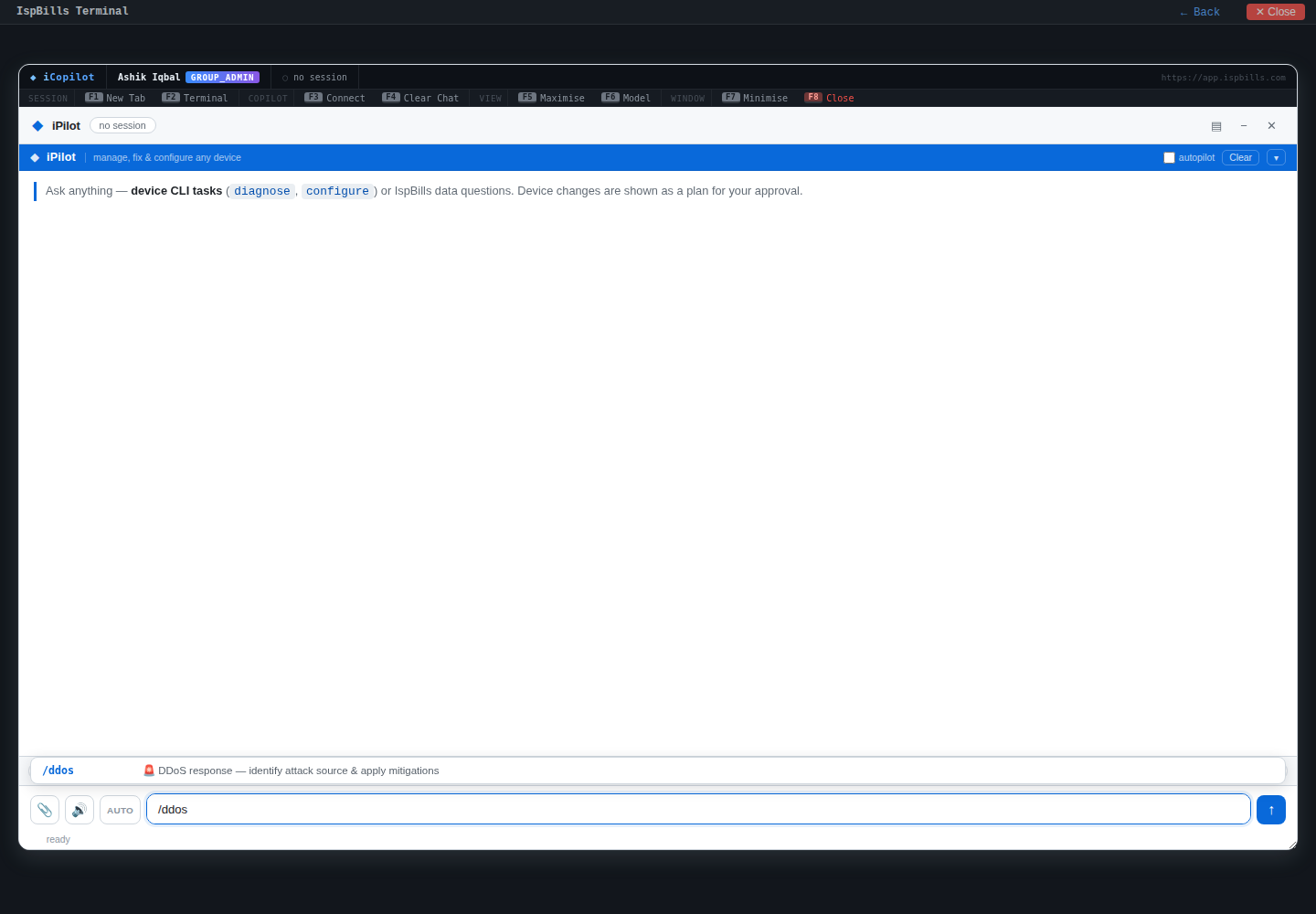This screenshot has height=914, width=1316.
Task: Click the IspBills Terminal title
Action: point(72,11)
